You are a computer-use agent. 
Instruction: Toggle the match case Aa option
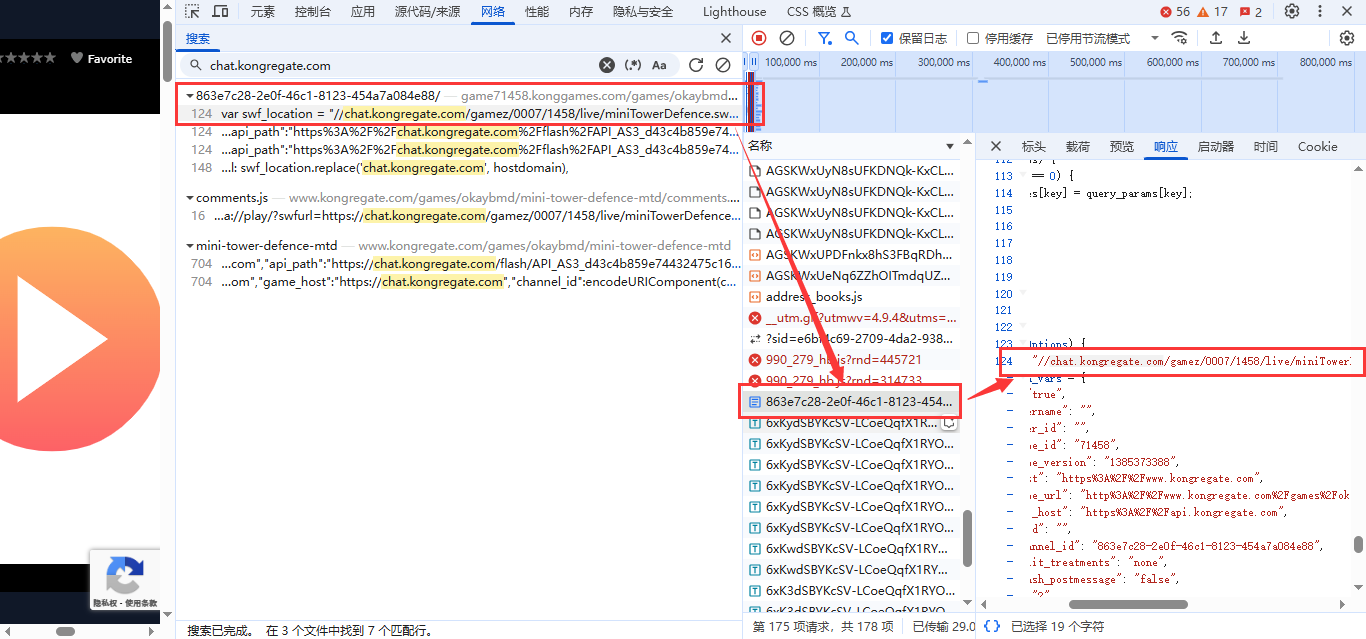[x=659, y=65]
